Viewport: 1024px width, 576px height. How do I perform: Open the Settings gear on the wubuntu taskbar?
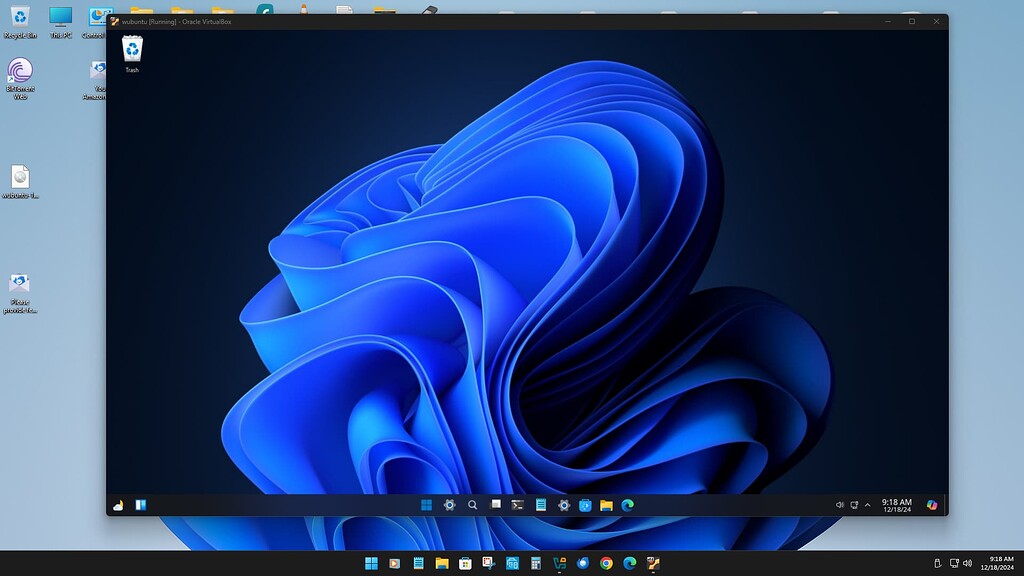tap(449, 505)
